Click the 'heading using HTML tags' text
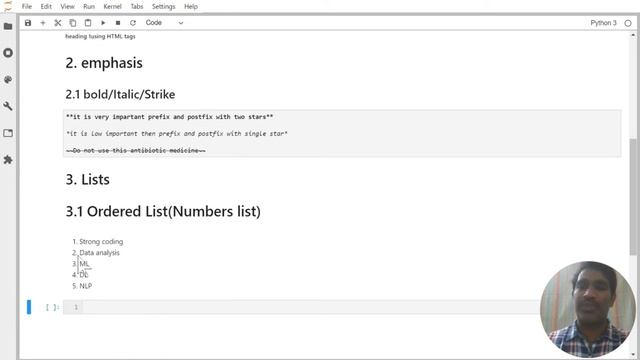The width and height of the screenshot is (640, 360). [x=100, y=36]
